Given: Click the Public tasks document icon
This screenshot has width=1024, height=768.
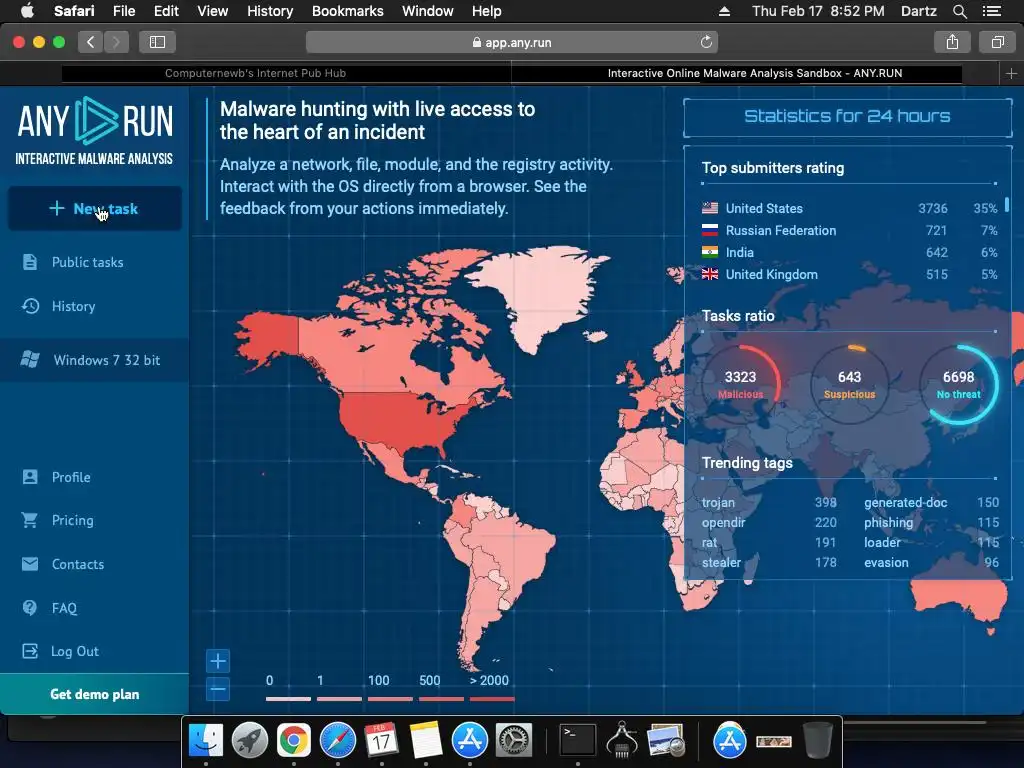Looking at the screenshot, I should coord(30,263).
